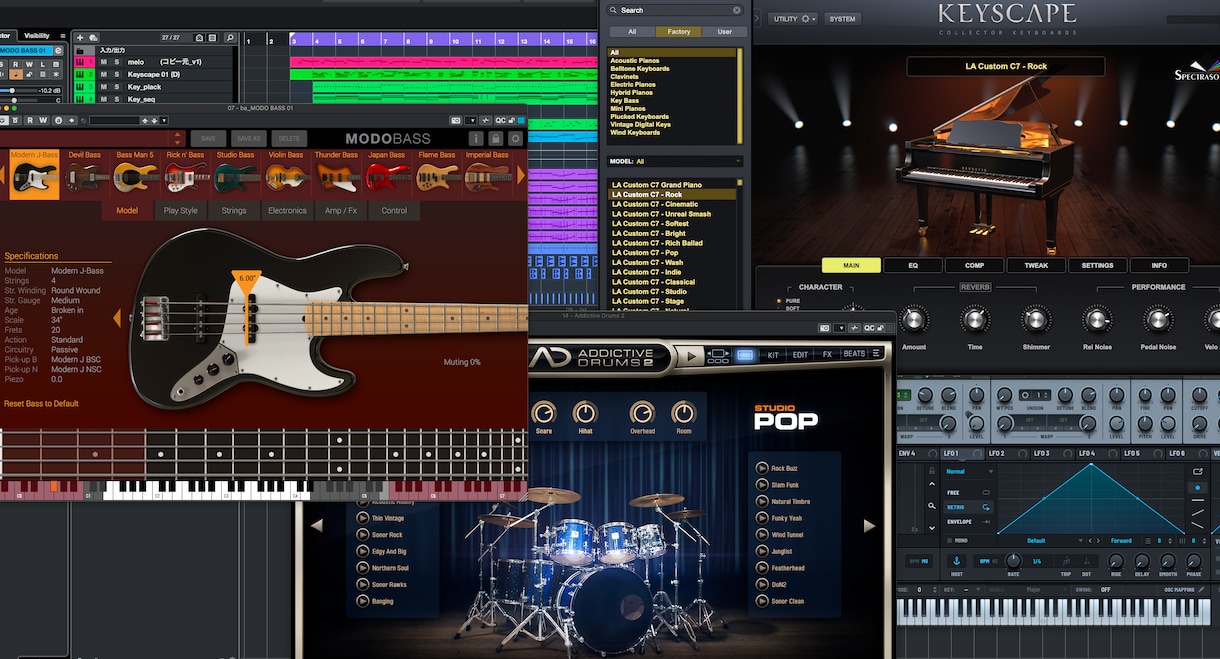
Task: Open the Electronics tab in MODO BASS
Action: click(x=287, y=211)
